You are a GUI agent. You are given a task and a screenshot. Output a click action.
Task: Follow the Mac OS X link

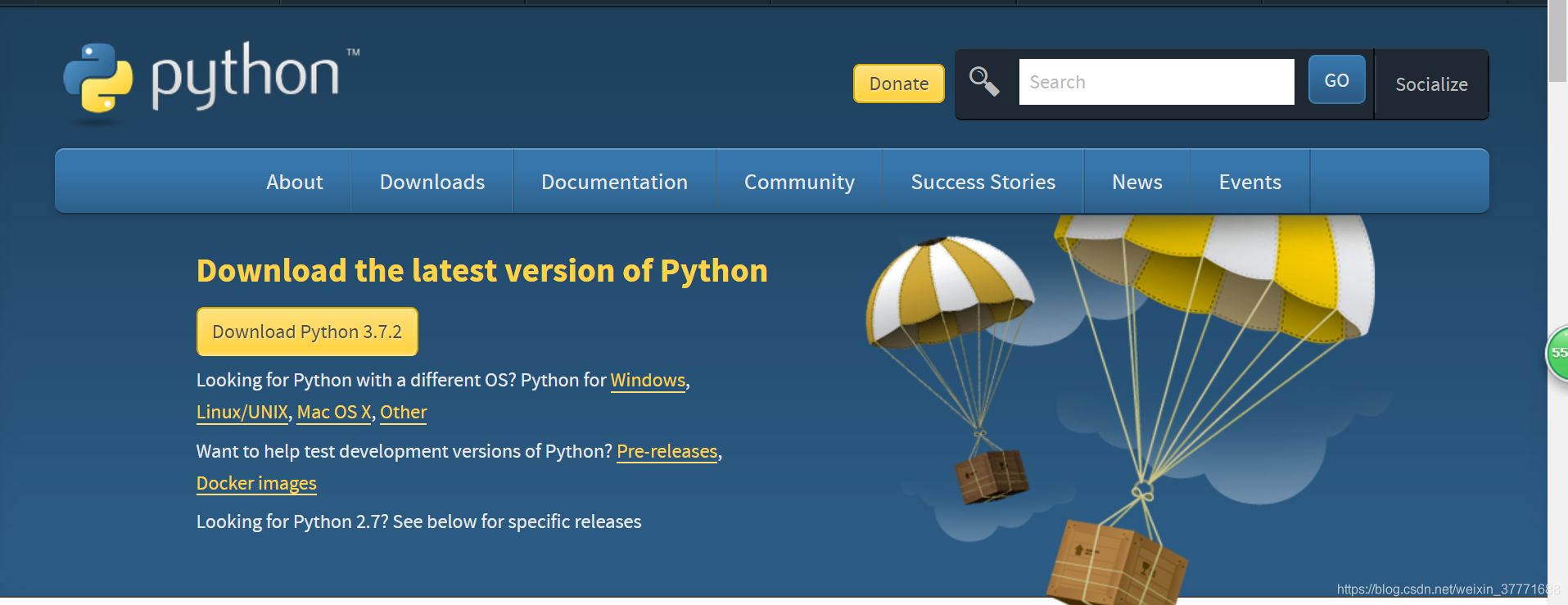334,412
